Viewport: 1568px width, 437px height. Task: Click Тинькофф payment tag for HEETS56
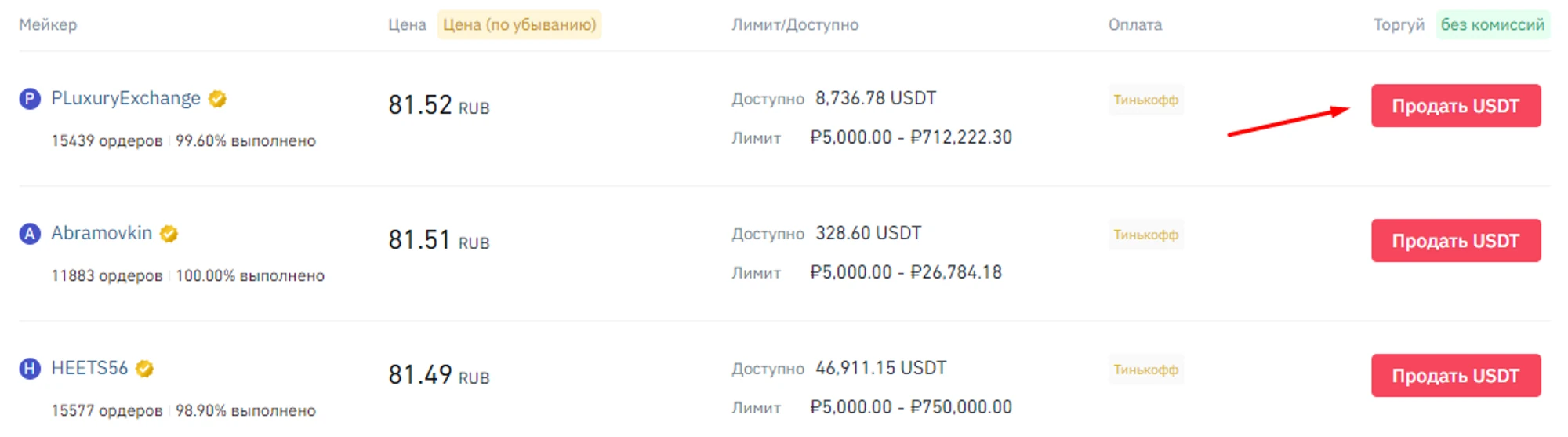click(x=1145, y=370)
